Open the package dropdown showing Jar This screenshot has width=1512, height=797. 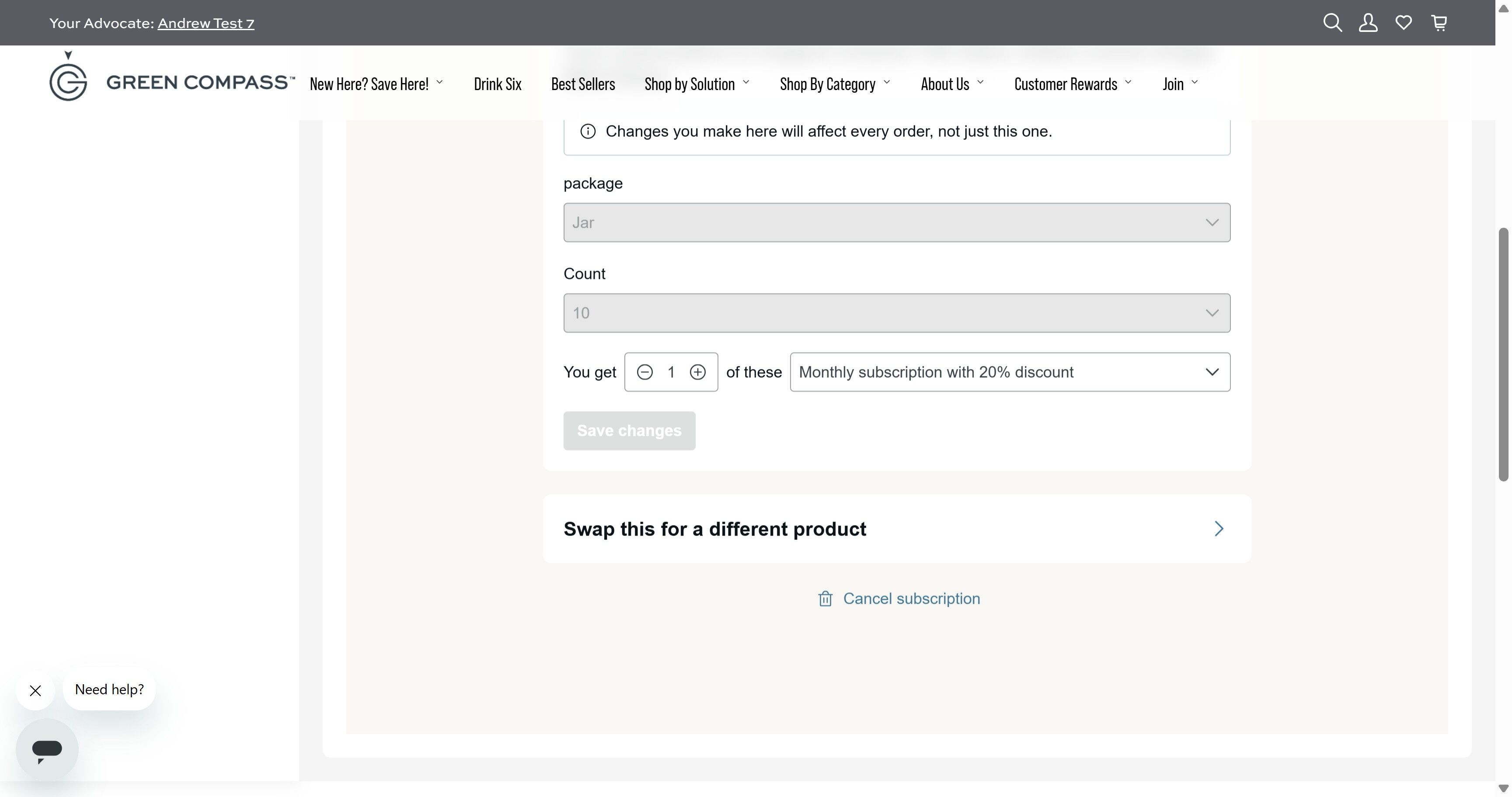[x=897, y=223]
